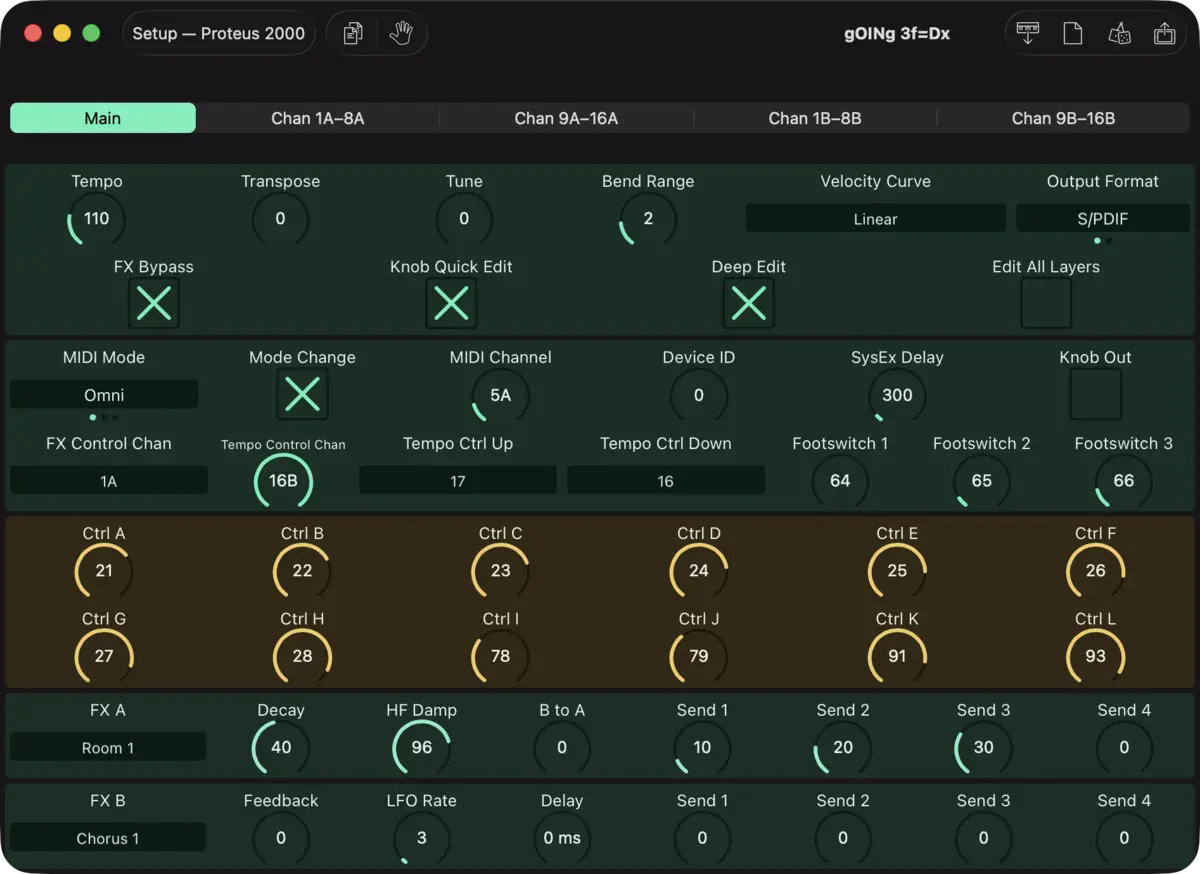Click the Device ID knob
This screenshot has height=874, width=1200.
(x=699, y=395)
